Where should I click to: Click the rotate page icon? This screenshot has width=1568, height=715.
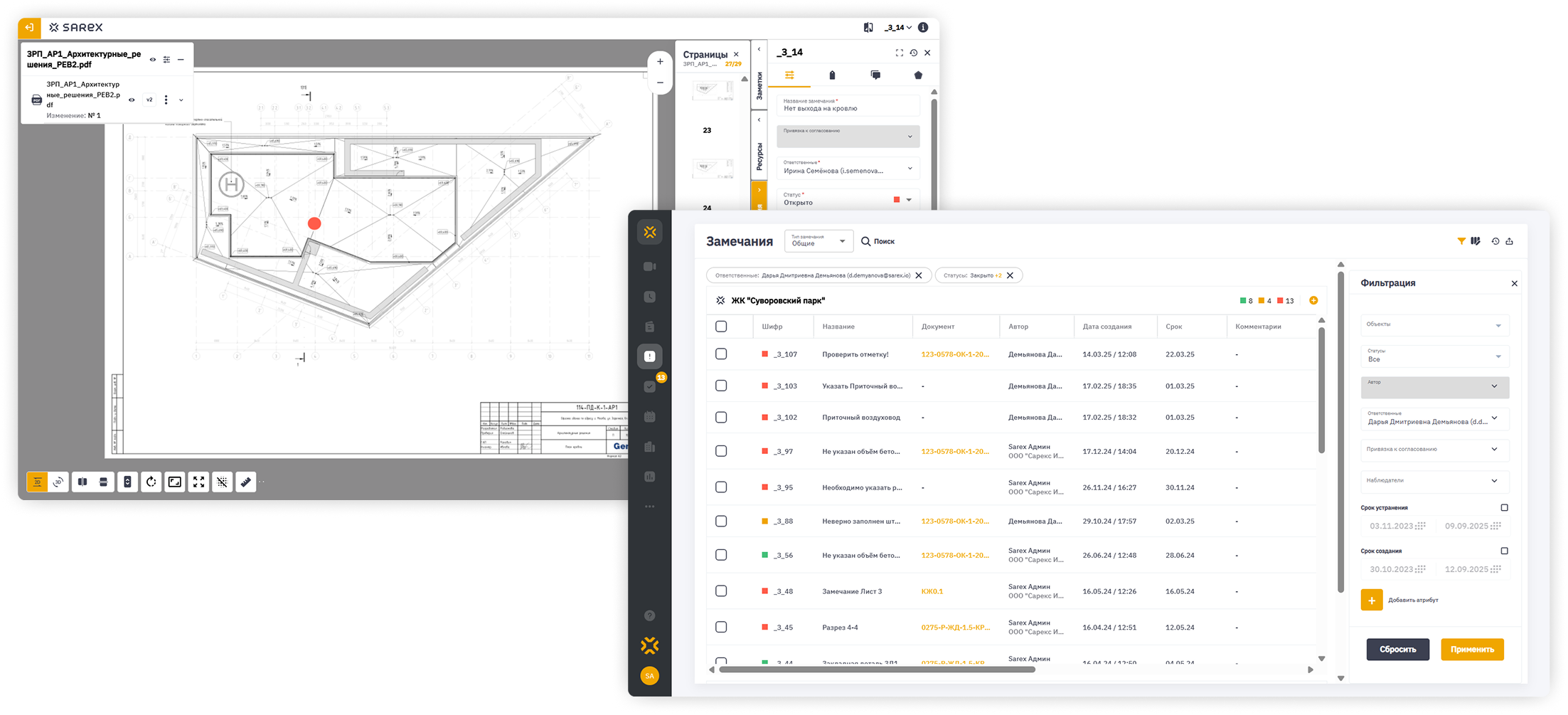coord(151,482)
